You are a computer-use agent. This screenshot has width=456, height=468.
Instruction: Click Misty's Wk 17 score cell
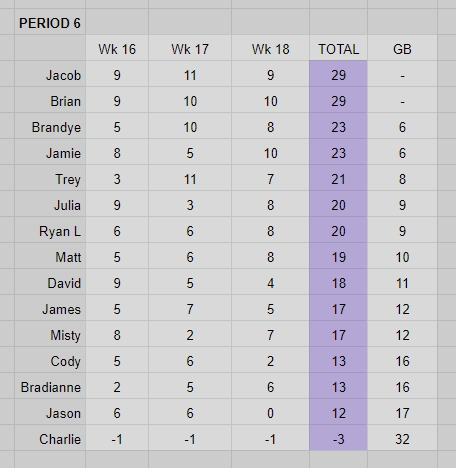point(190,334)
